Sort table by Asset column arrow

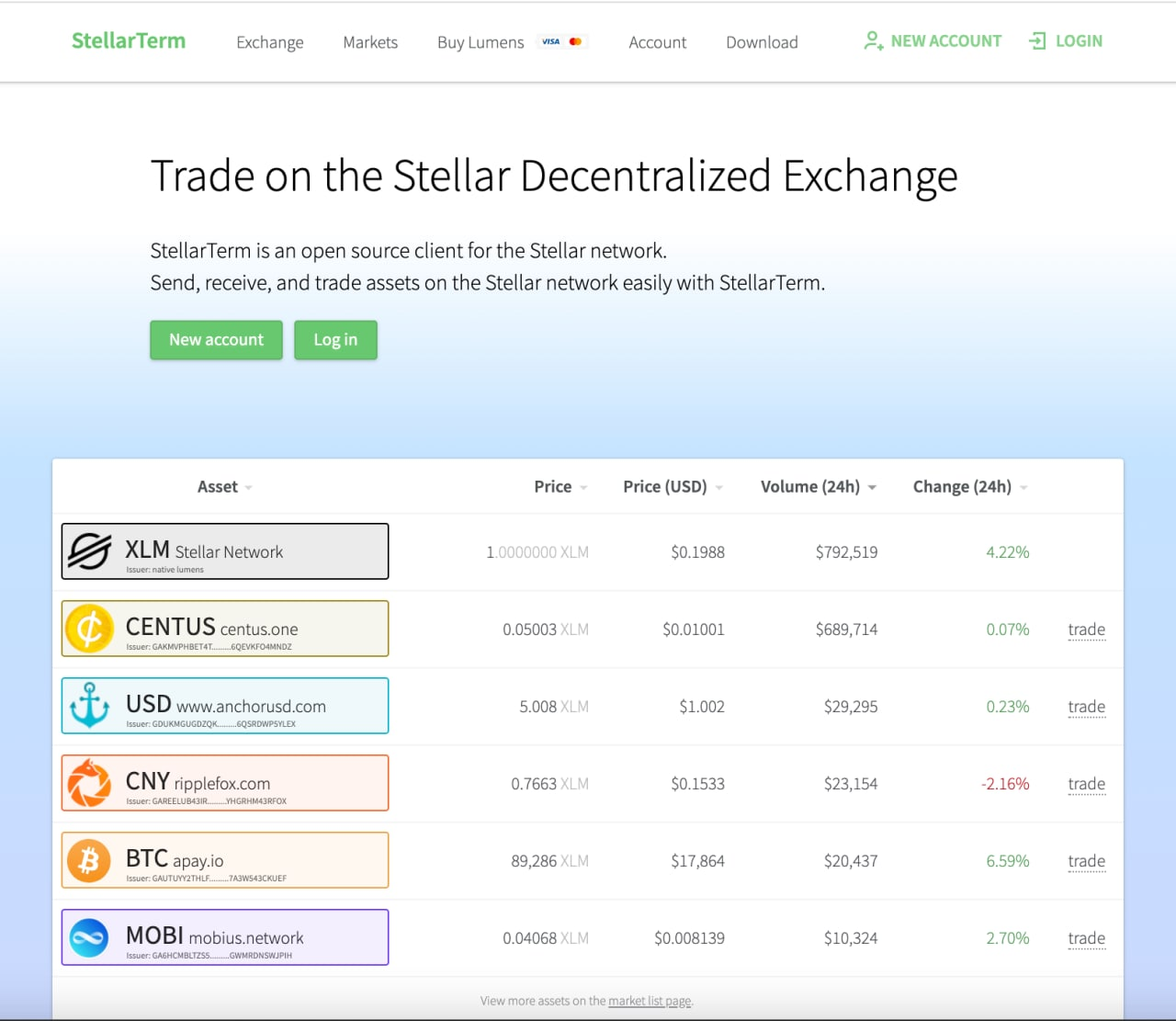[x=249, y=488]
